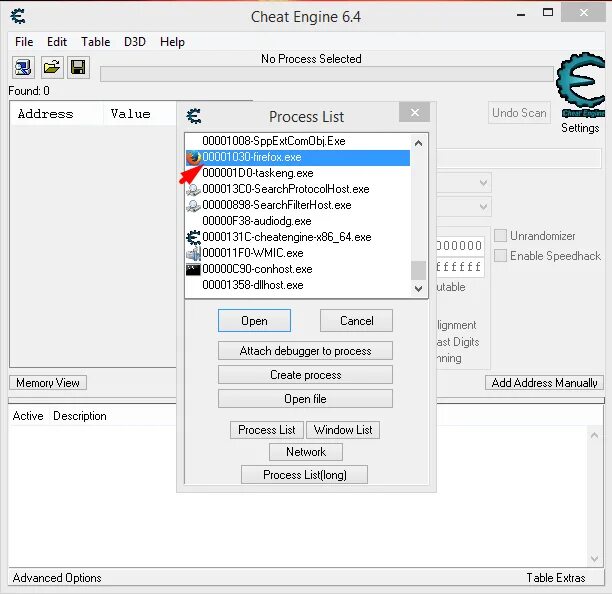Click the Process List button
The image size is (612, 594).
(267, 430)
